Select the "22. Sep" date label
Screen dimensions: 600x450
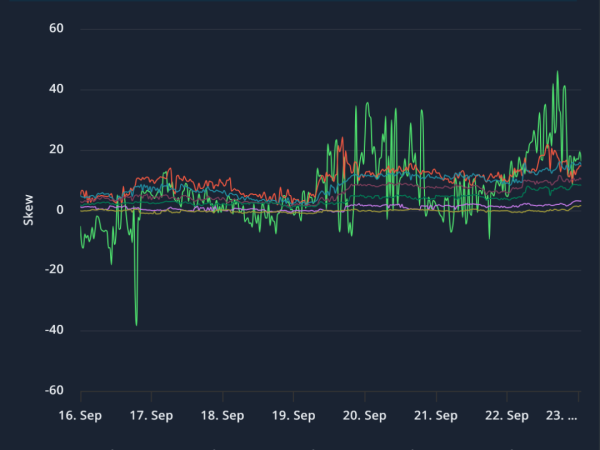[507, 416]
